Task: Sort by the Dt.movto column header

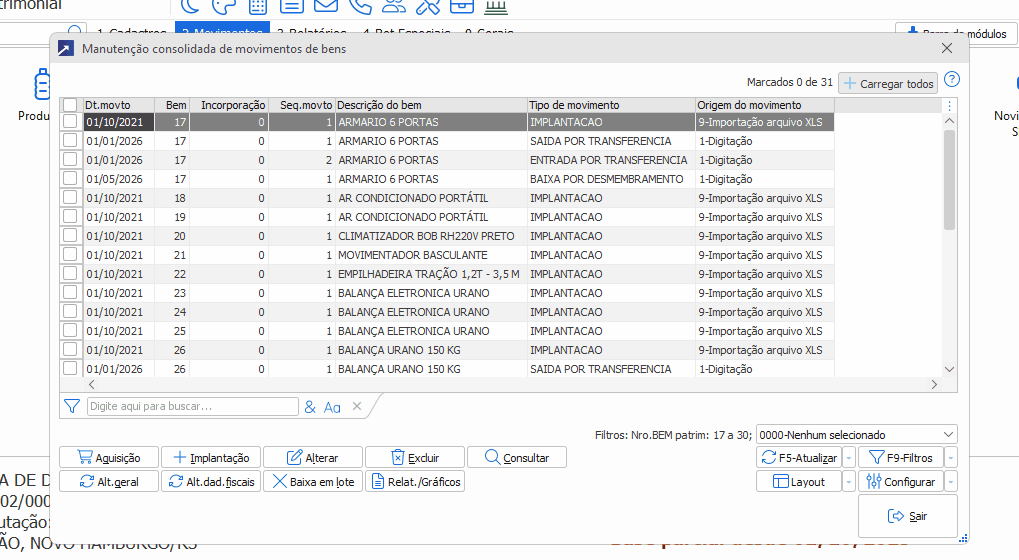Action: pos(118,105)
